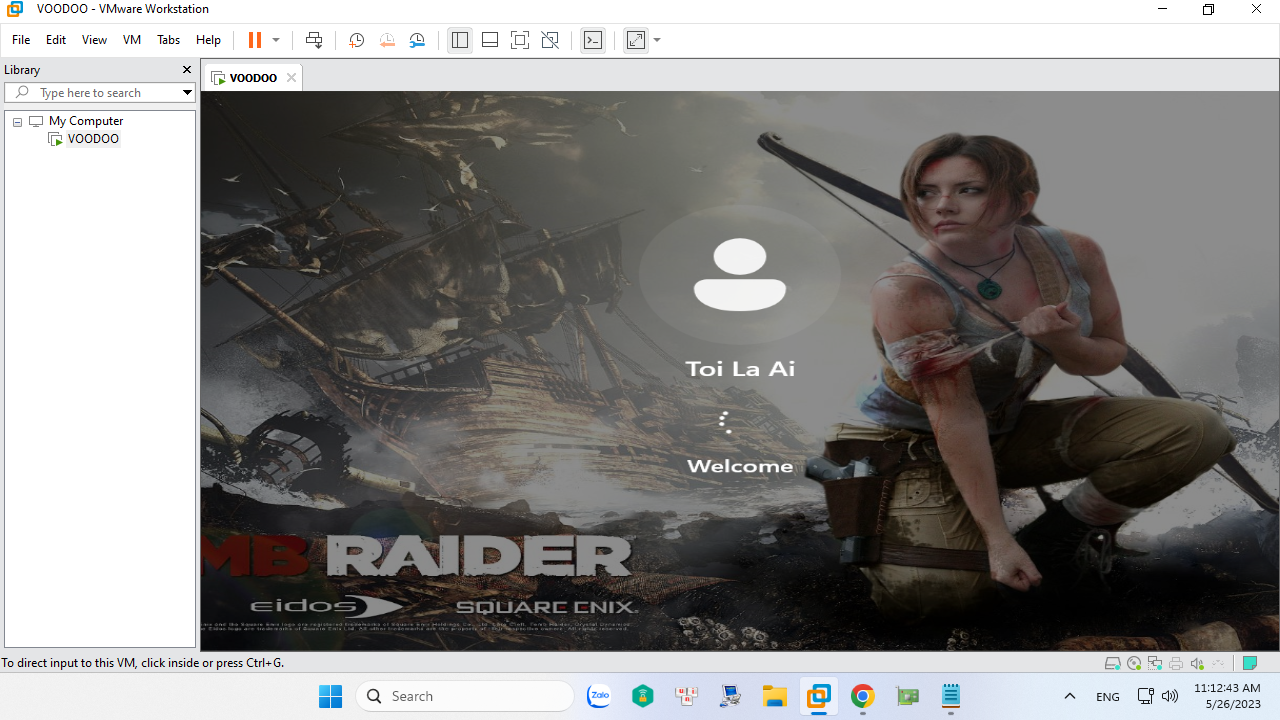Viewport: 1280px width, 720px height.
Task: Open the Tabs menu
Action: click(x=168, y=40)
